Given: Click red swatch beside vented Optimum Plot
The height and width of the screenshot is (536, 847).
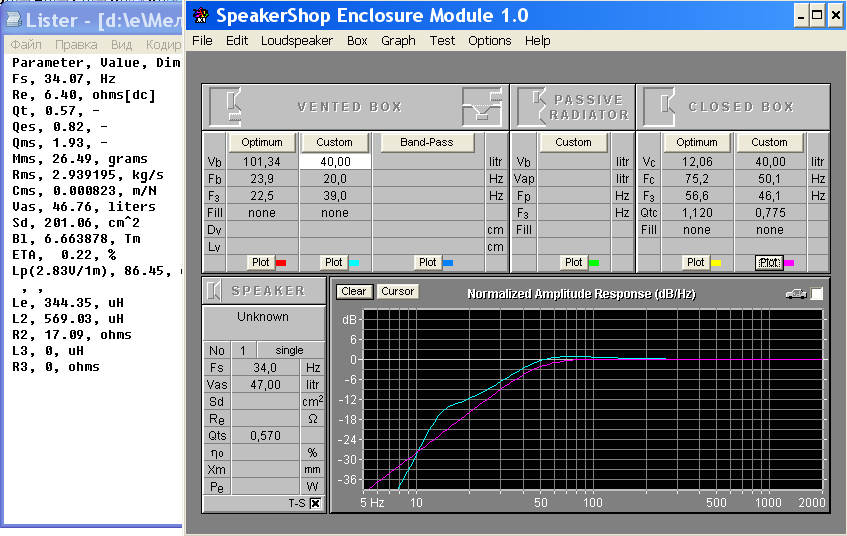Looking at the screenshot, I should coord(281,263).
